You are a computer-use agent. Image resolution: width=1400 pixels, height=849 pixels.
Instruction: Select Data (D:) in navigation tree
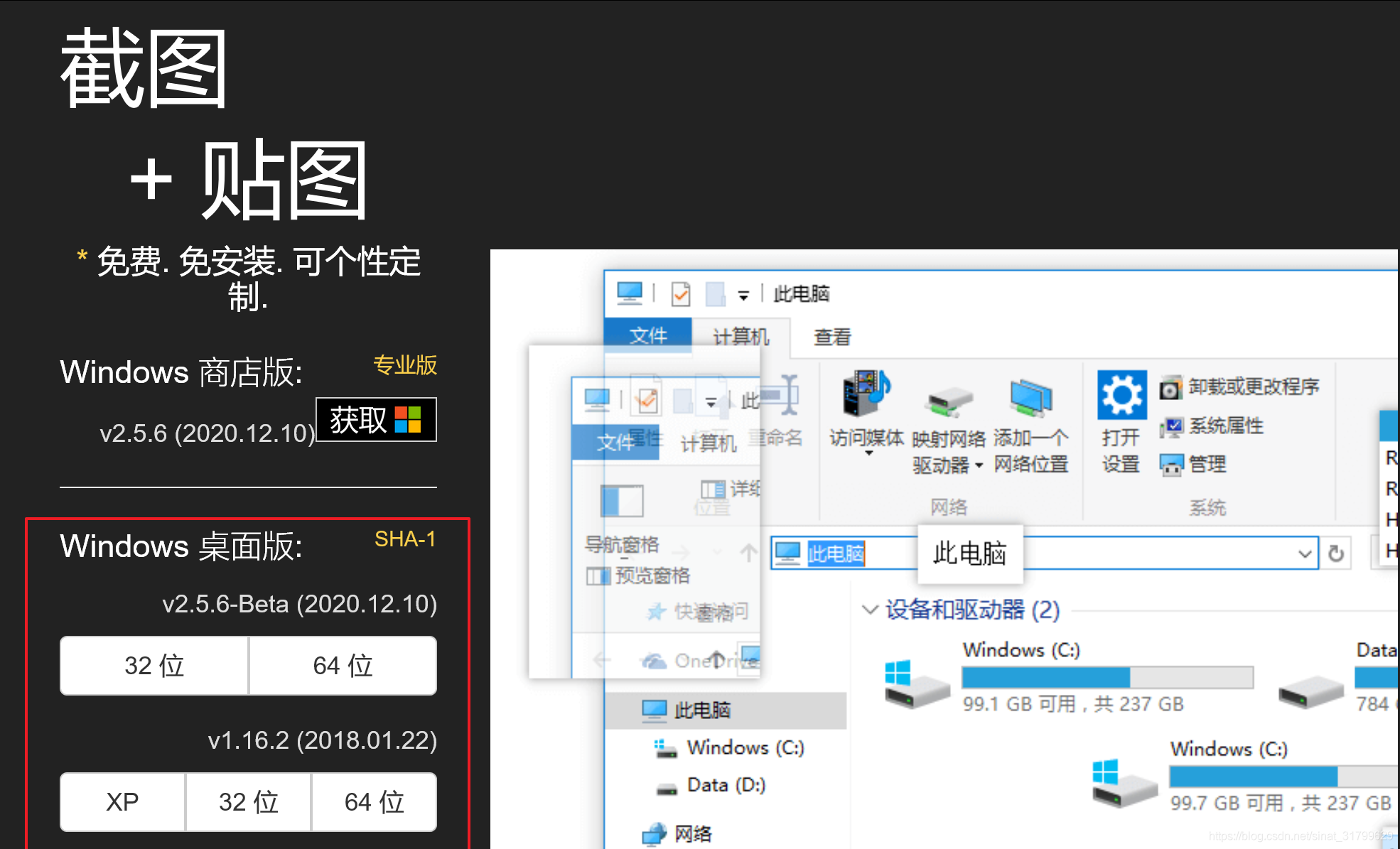point(726,785)
